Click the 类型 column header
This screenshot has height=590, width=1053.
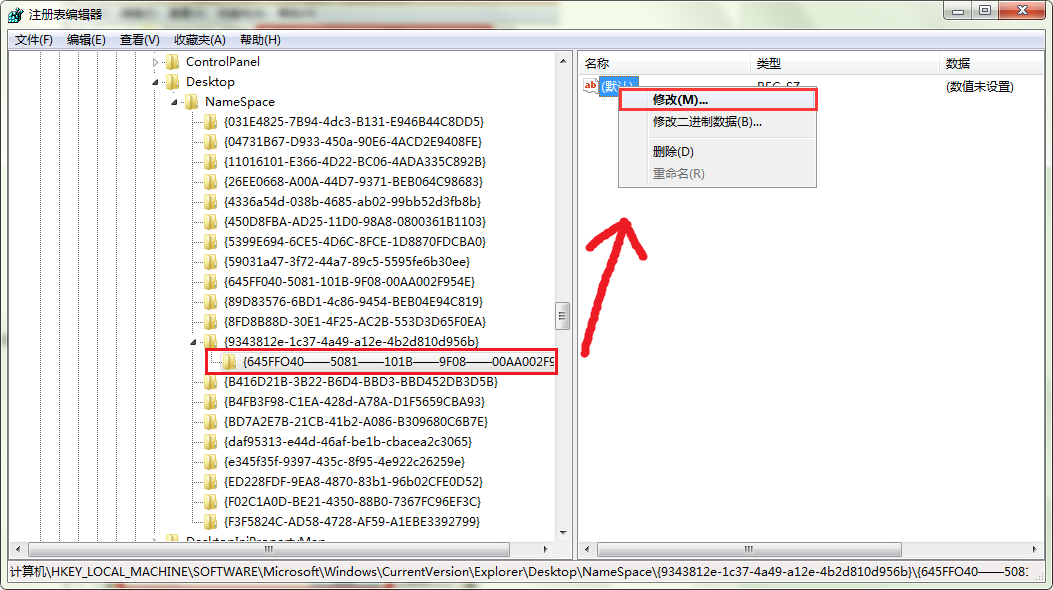tap(768, 64)
